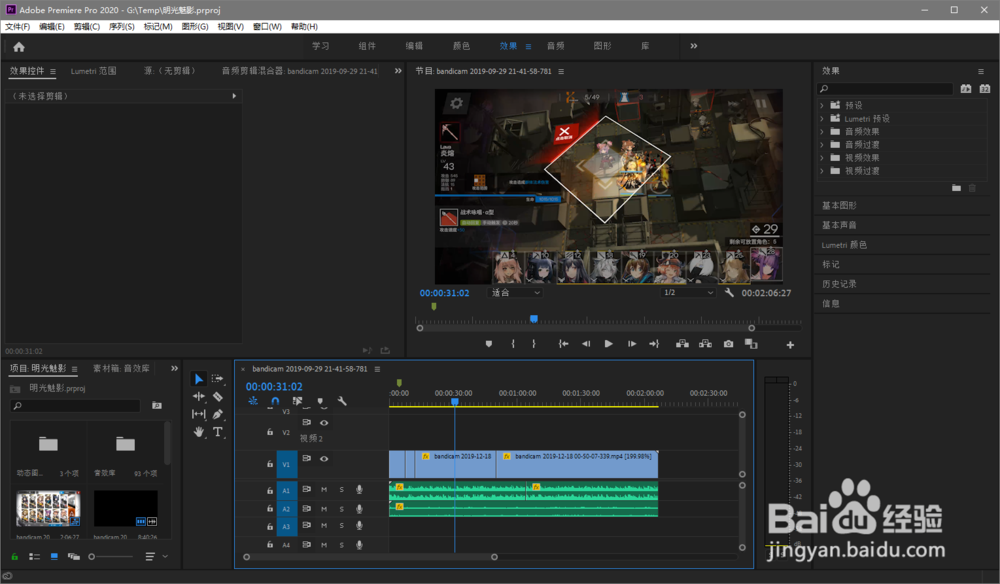The width and height of the screenshot is (1000, 584).
Task: Select the Hand tool
Action: click(x=198, y=432)
